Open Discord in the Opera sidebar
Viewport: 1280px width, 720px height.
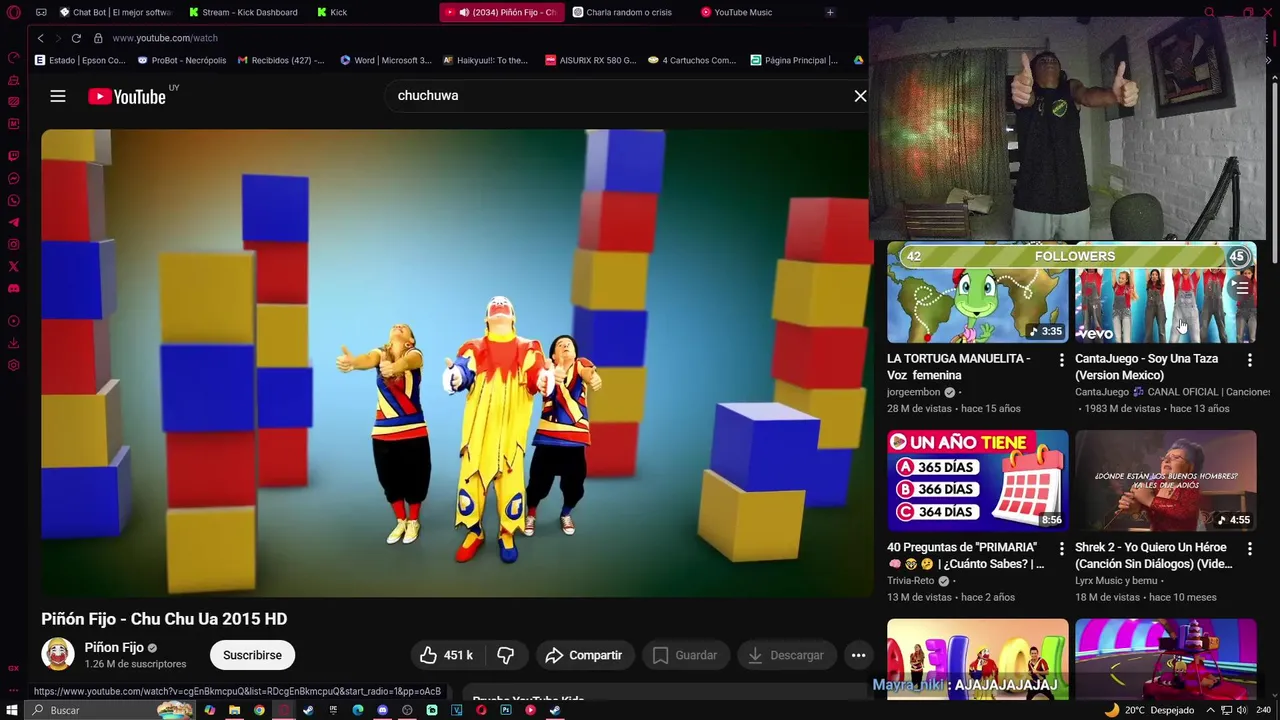point(13,289)
